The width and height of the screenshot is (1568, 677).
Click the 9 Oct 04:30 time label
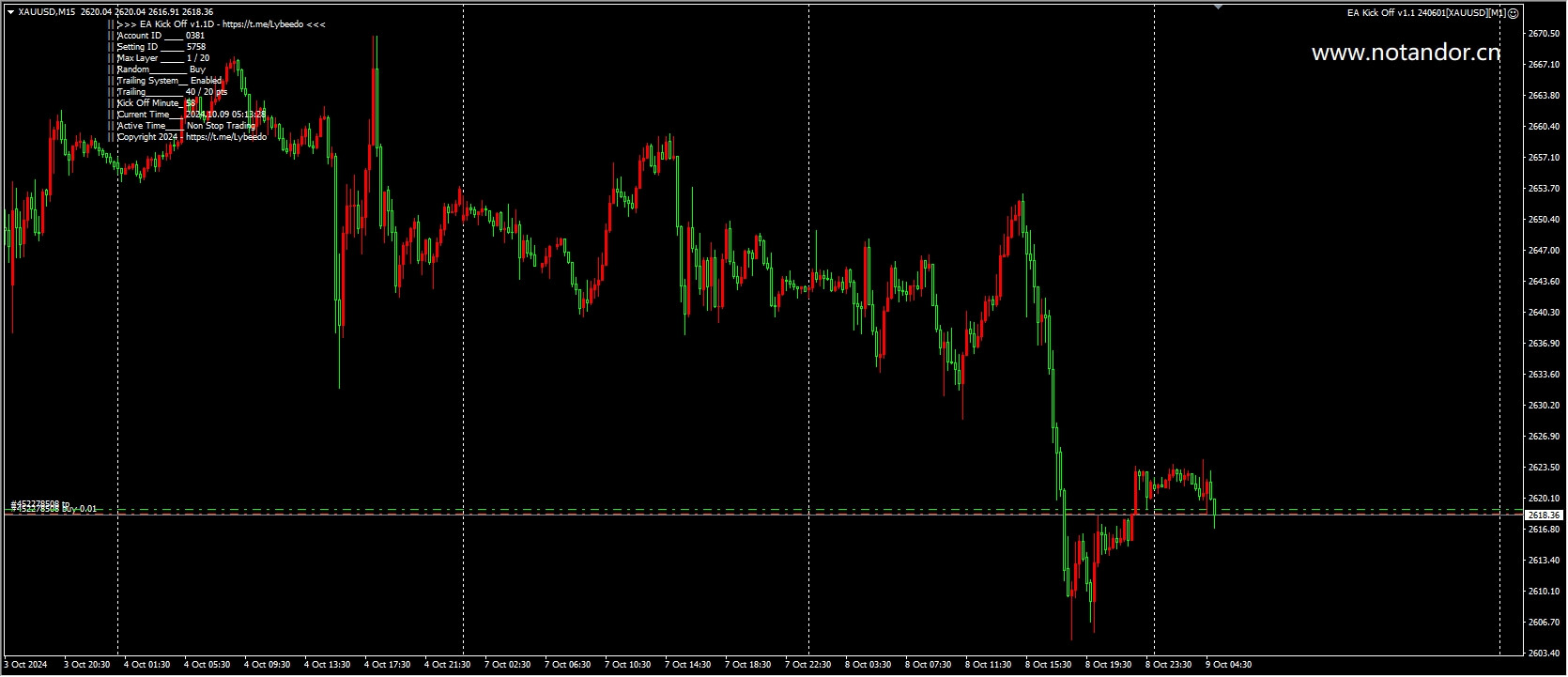pos(1229,665)
